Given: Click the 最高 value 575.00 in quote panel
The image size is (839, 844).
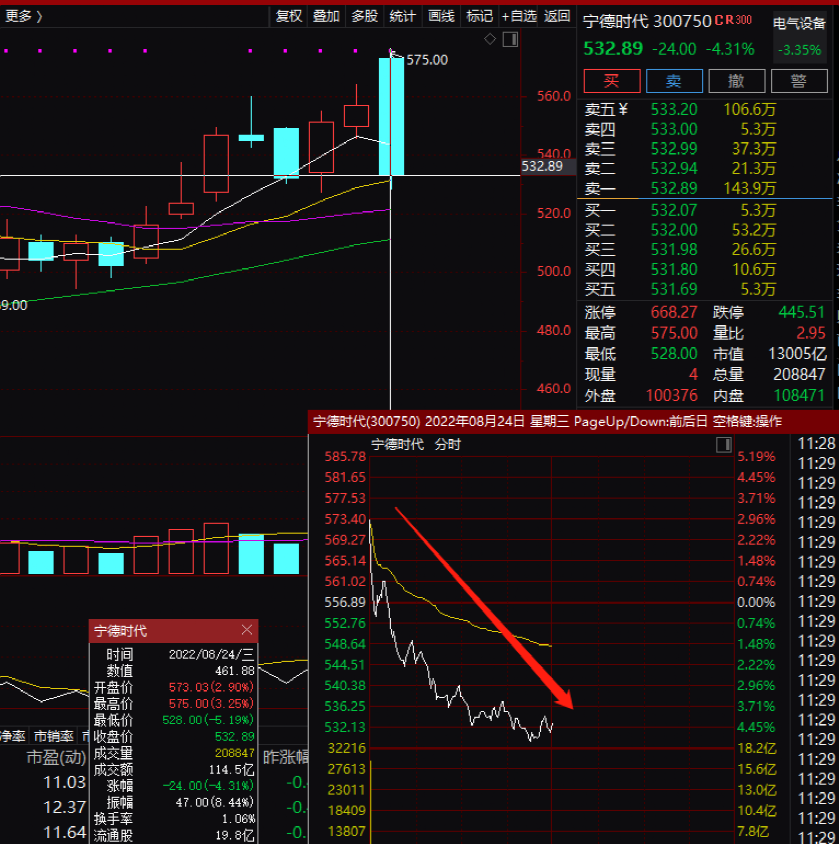Looking at the screenshot, I should tap(674, 333).
